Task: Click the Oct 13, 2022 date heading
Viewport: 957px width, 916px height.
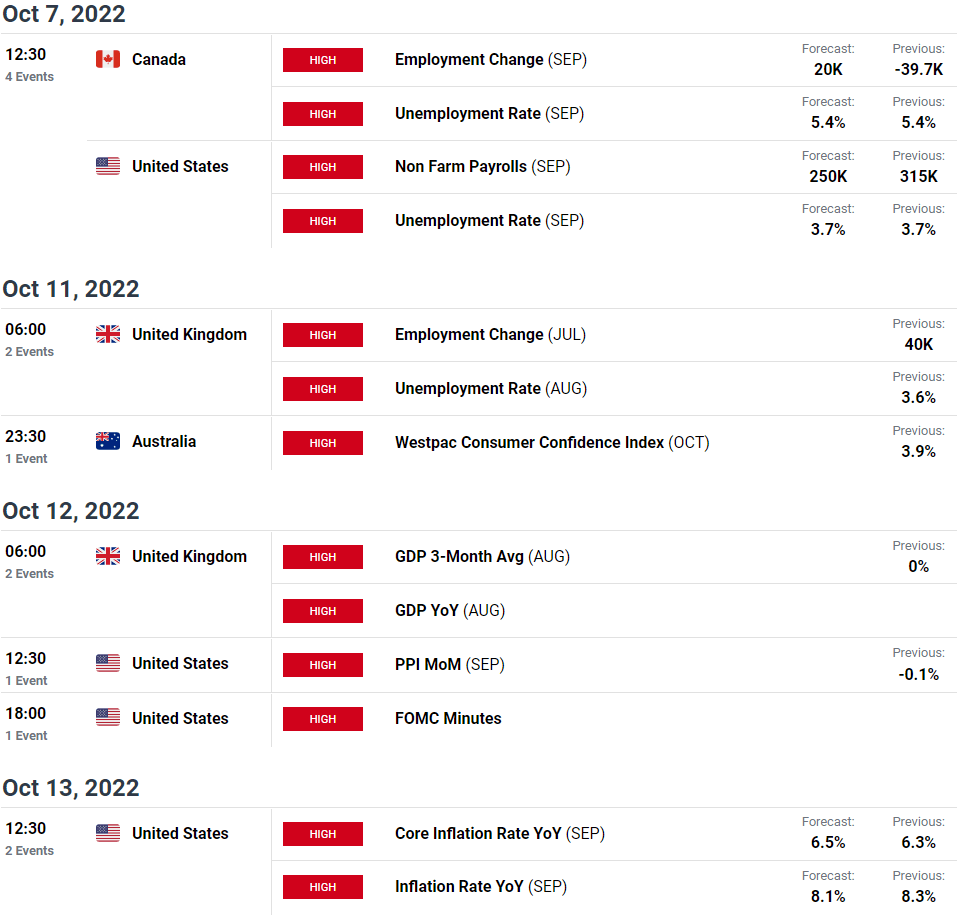Action: click(71, 788)
